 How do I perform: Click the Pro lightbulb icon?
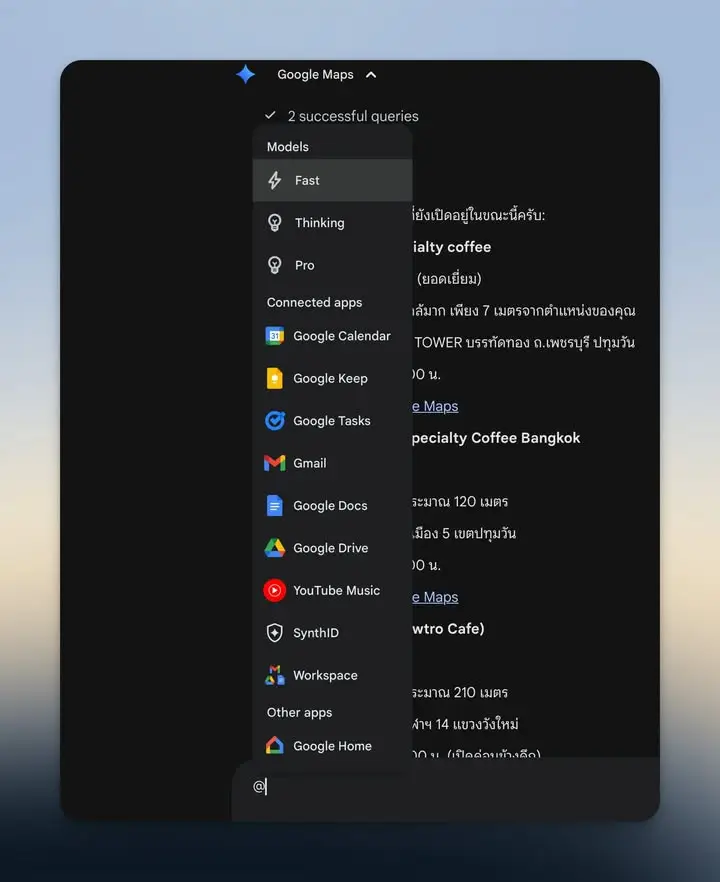(x=274, y=265)
